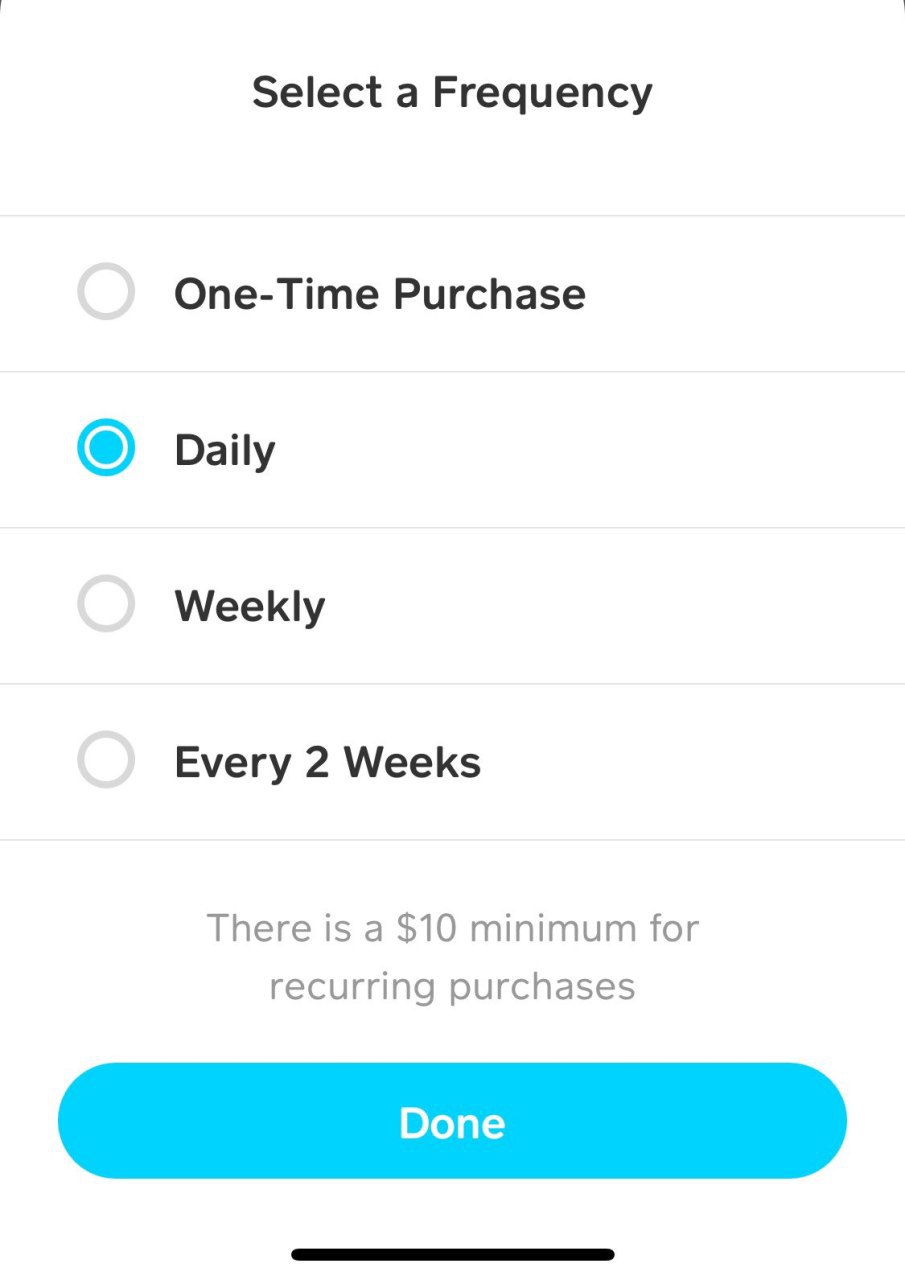Tap the "One-Time Purchase" label text
This screenshot has height=1280, width=905.
(379, 294)
